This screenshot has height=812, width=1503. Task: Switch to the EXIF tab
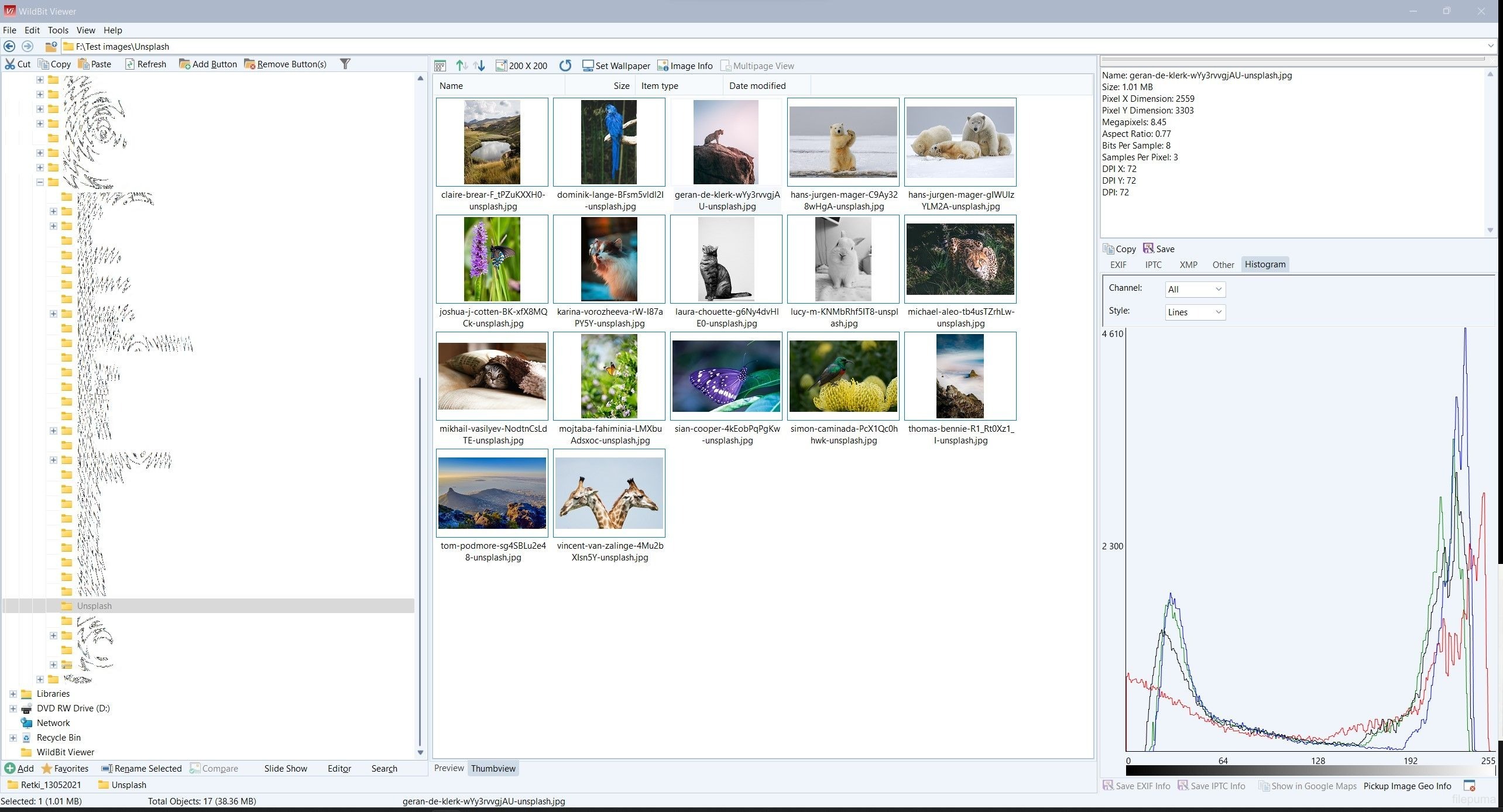1118,264
